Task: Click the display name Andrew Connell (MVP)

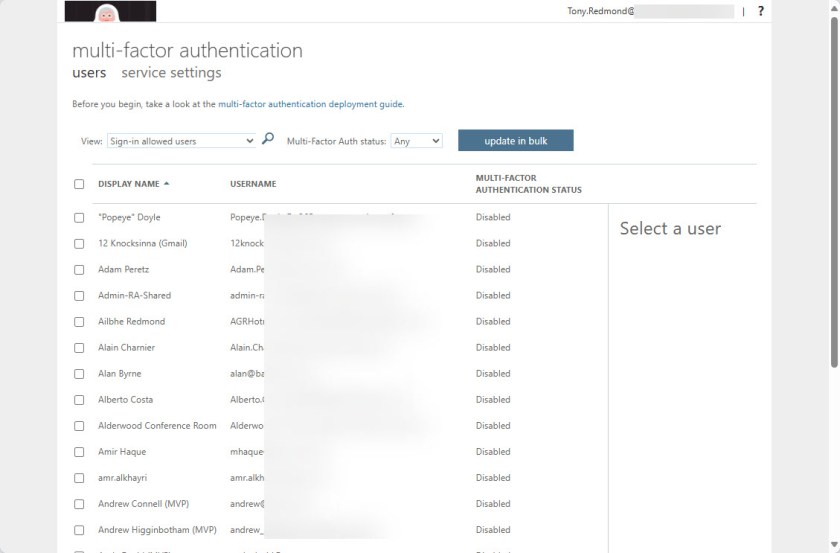Action: point(144,504)
